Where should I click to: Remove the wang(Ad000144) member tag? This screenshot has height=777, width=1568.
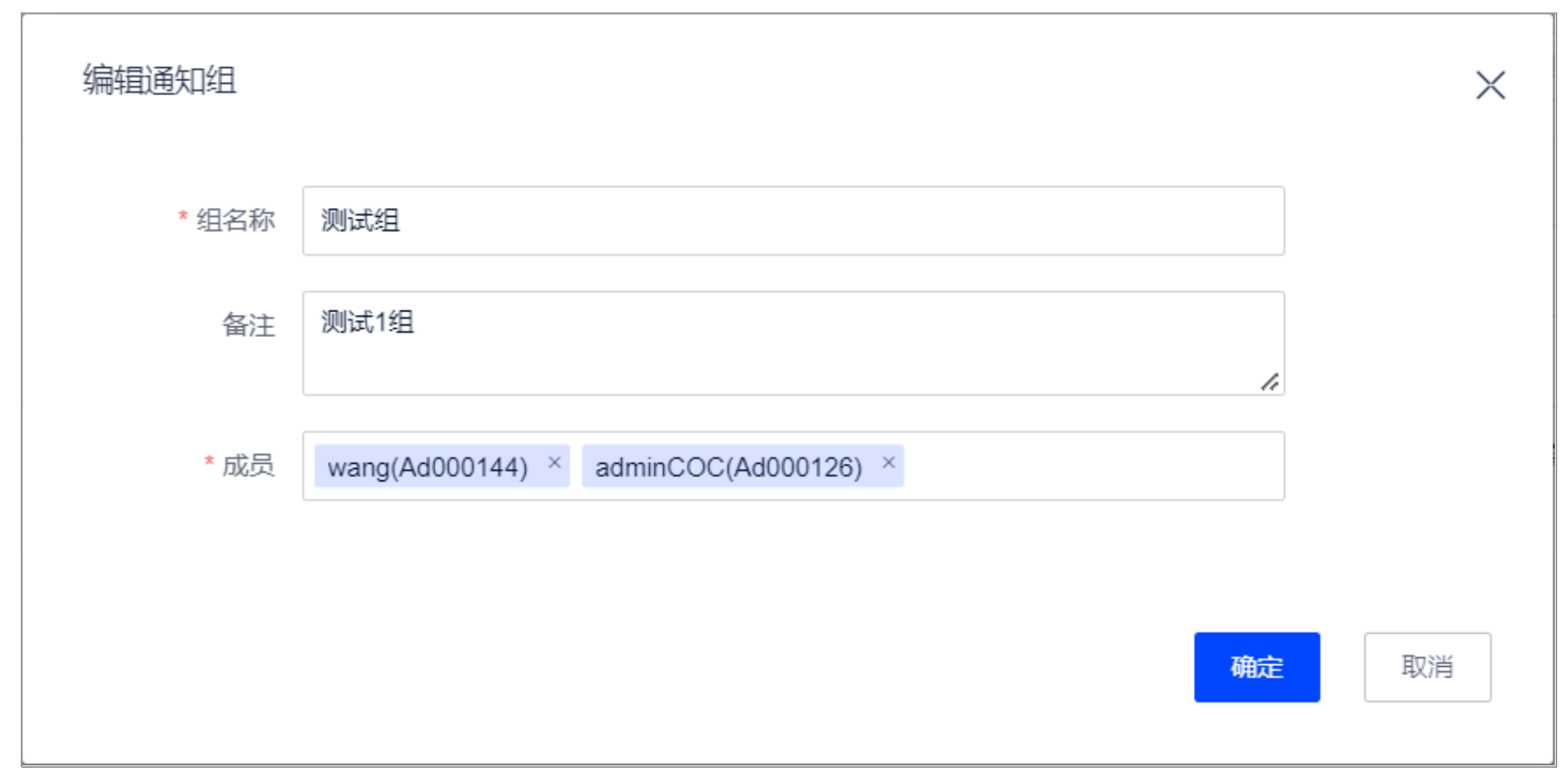555,463
